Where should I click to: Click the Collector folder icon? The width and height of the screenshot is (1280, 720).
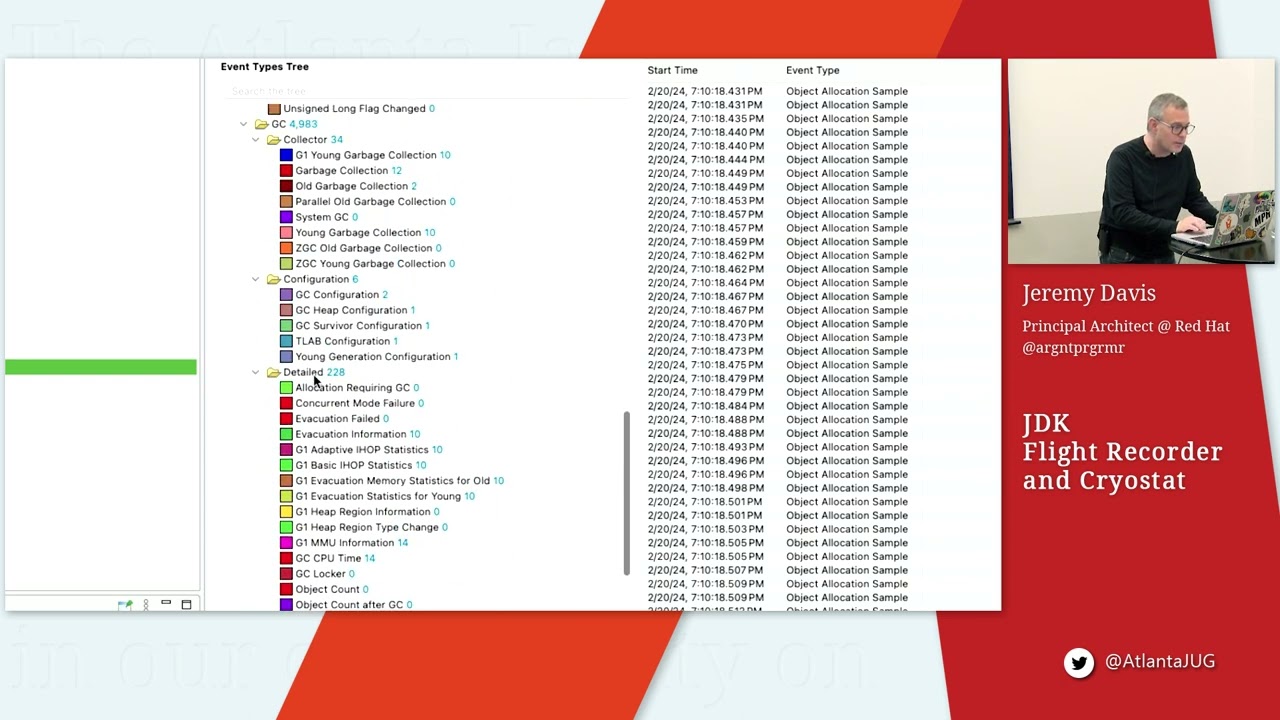[x=273, y=140]
